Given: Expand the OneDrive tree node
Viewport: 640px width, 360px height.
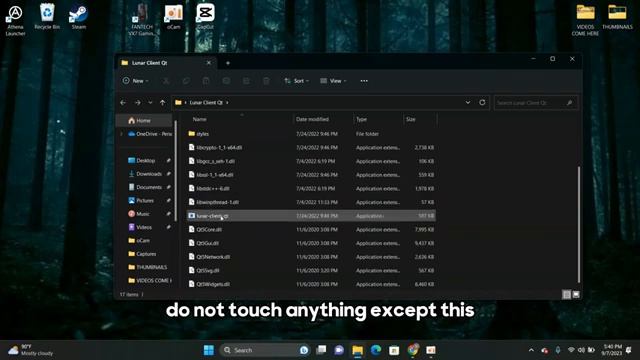Looking at the screenshot, I should tap(121, 134).
